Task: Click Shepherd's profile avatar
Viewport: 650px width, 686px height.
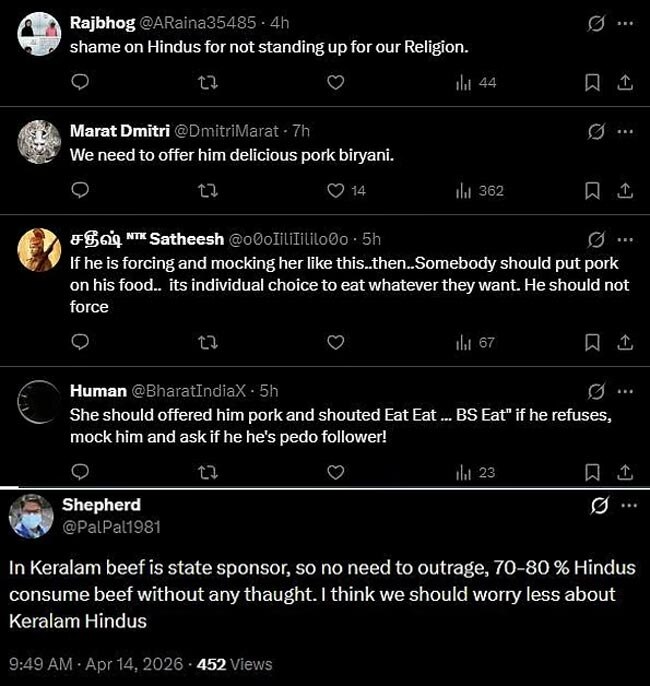Action: pos(31,516)
